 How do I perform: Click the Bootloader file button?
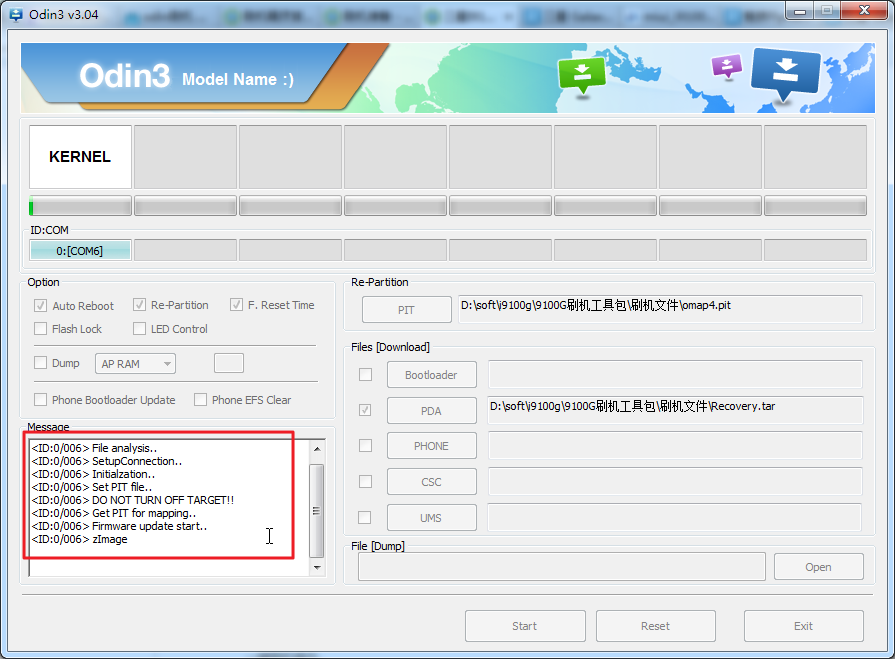[x=432, y=375]
